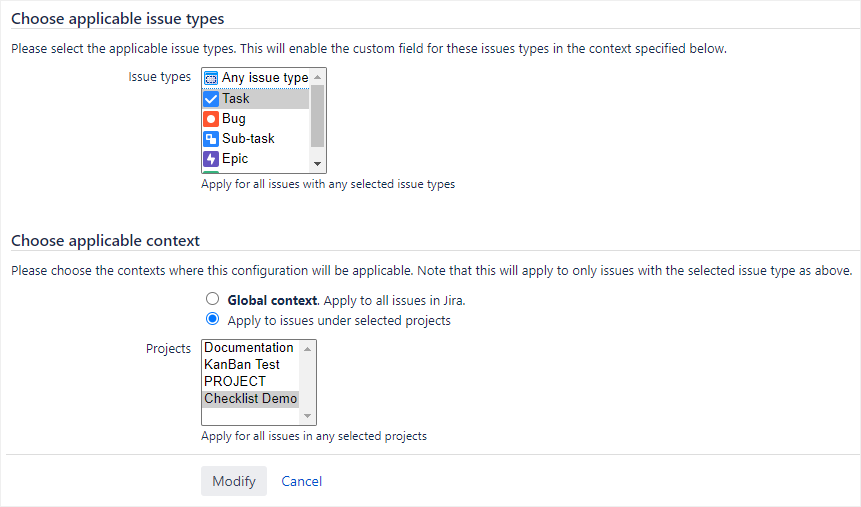Select KanBan Test project option
Image resolution: width=861 pixels, height=507 pixels.
[x=242, y=365]
